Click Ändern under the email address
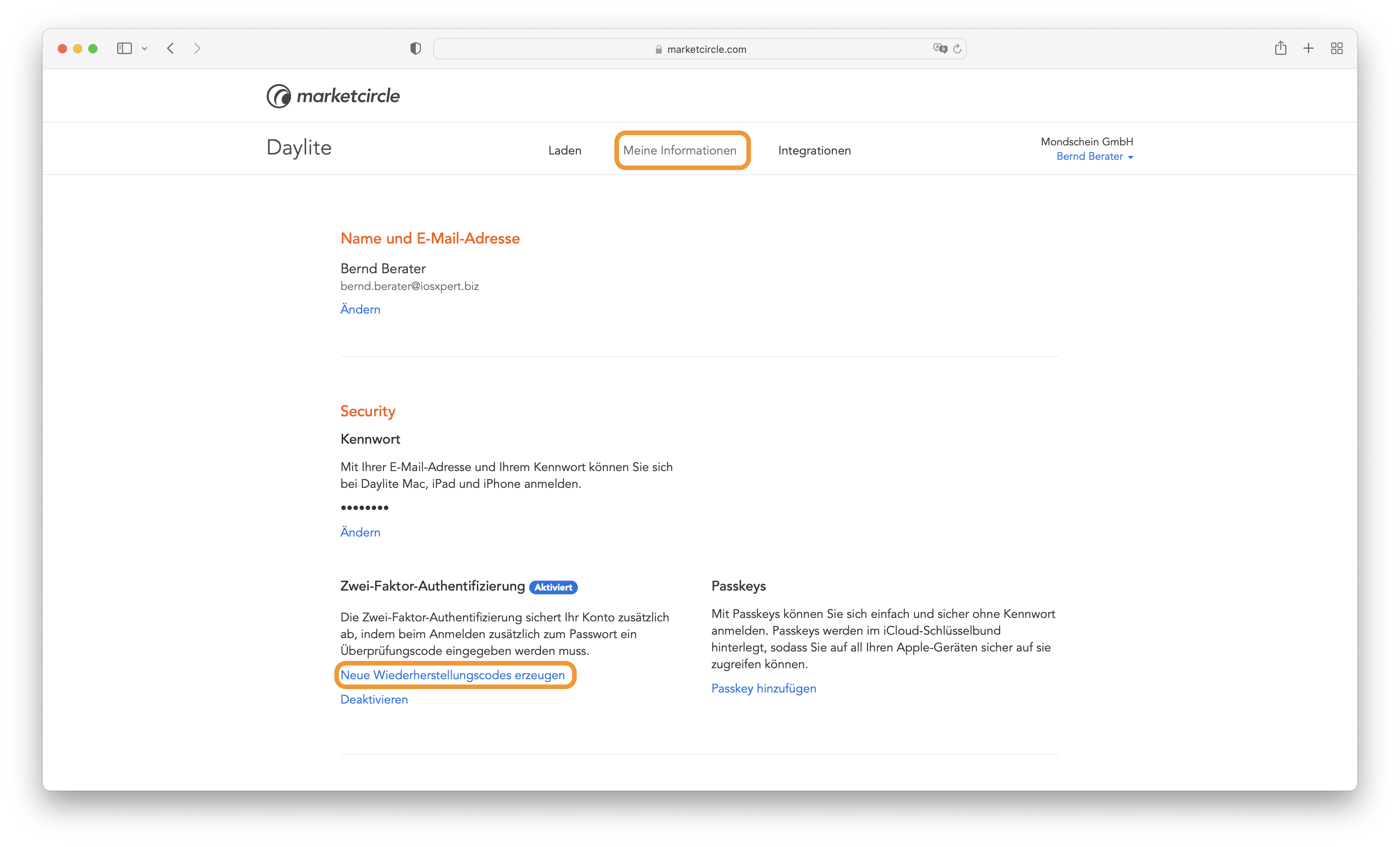The image size is (1400, 847). tap(360, 309)
